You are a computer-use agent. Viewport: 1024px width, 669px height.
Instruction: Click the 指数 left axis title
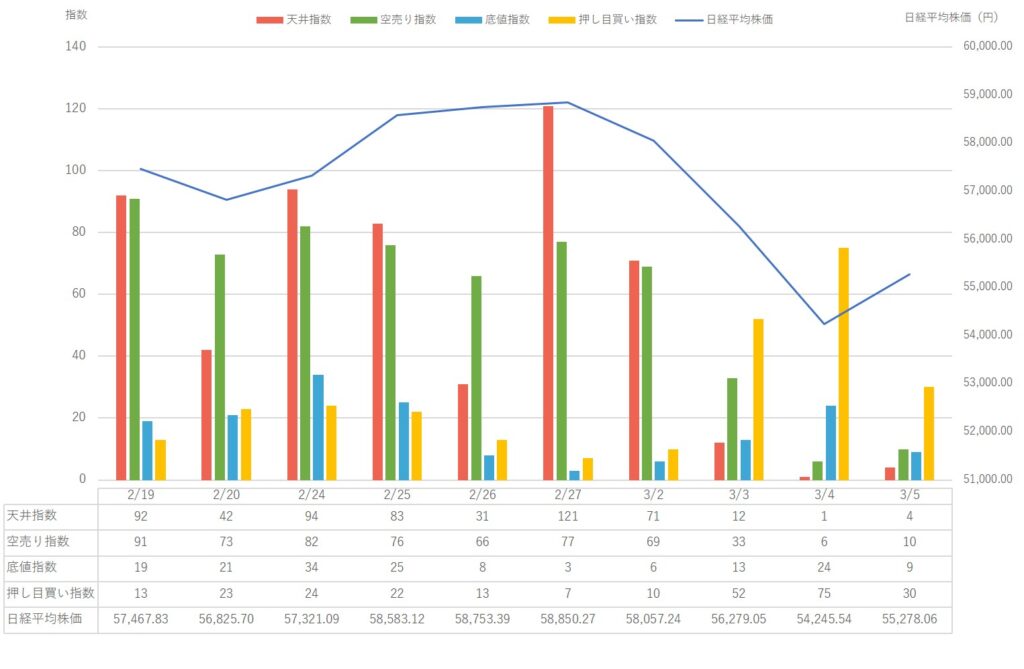pyautogui.click(x=77, y=16)
